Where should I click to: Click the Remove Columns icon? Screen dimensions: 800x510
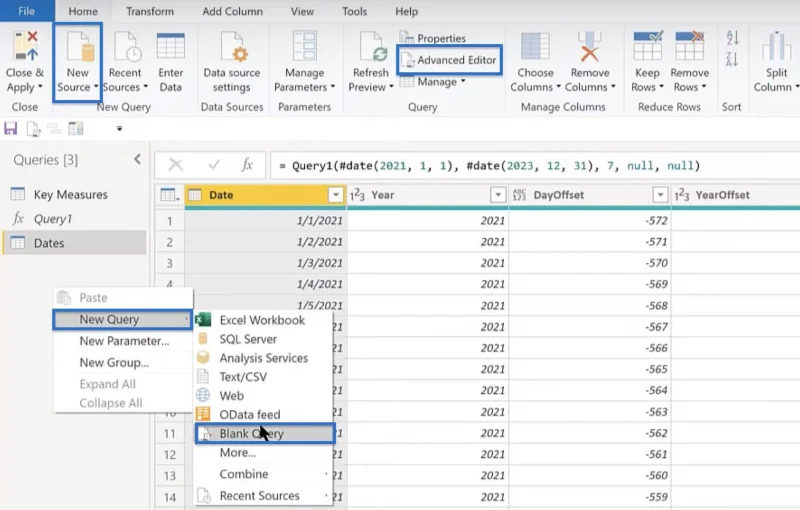[x=589, y=46]
